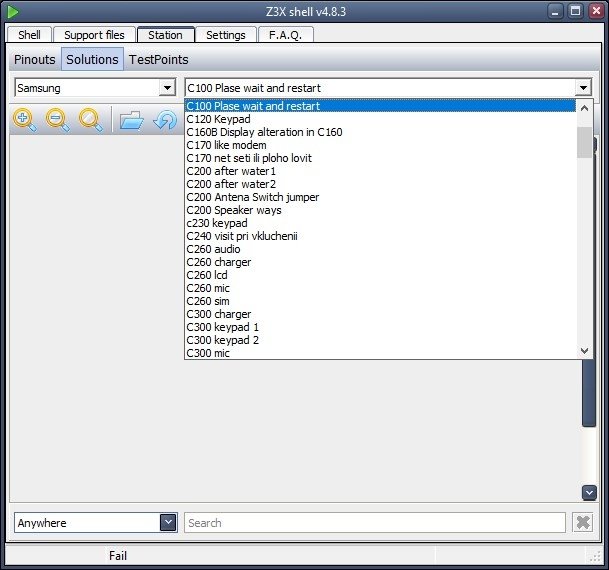Screen dimensions: 609x570
Task: Select 'C260 charger' solution
Action: click(380, 262)
